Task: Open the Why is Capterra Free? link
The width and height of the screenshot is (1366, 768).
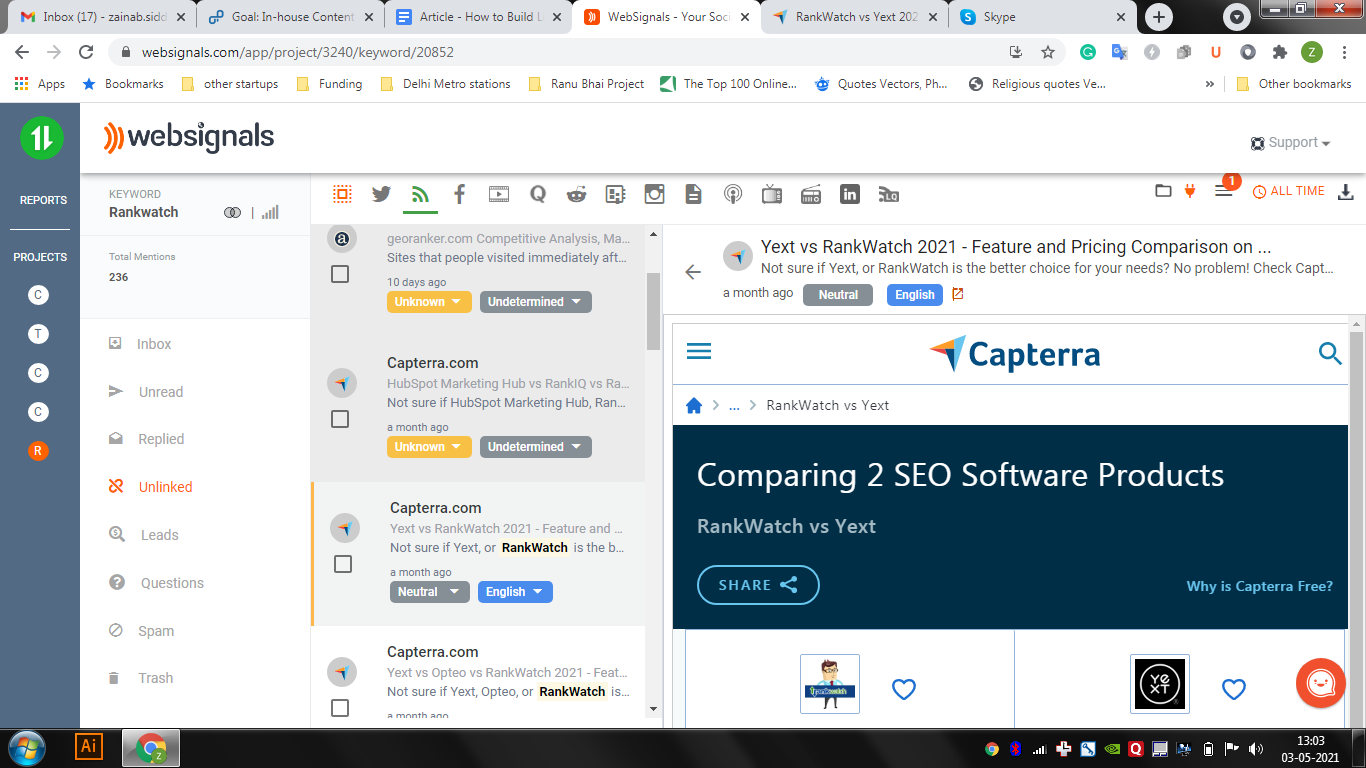Action: click(x=1260, y=586)
